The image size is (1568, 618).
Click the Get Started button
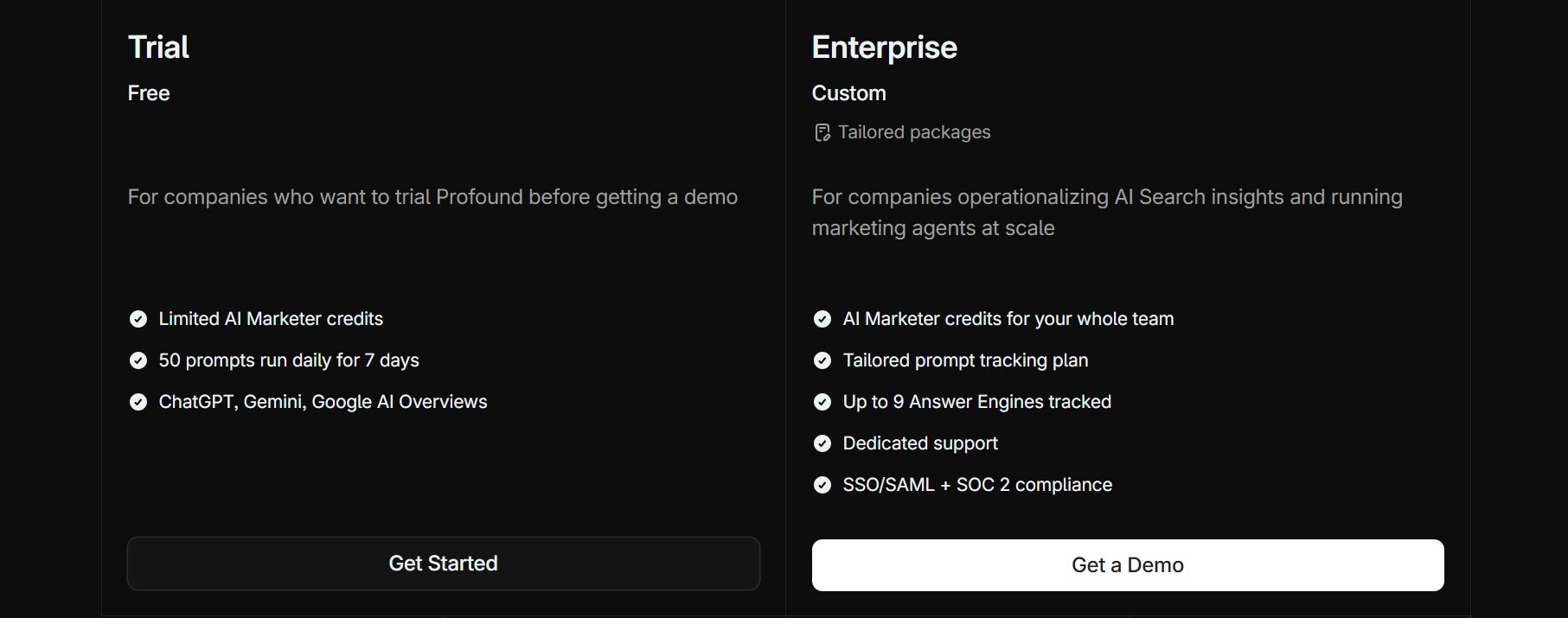pos(444,564)
